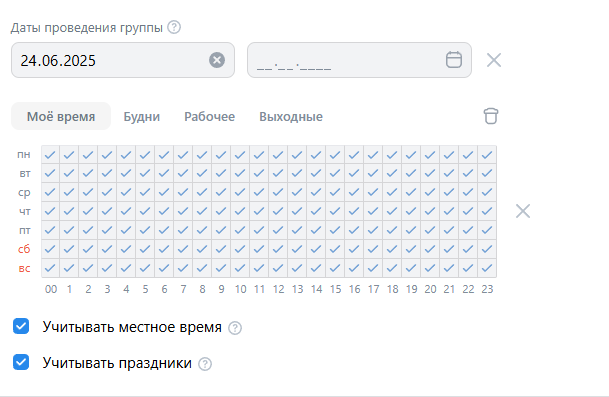Click help icon next to Учитывать праздники
The width and height of the screenshot is (609, 397).
click(x=205, y=364)
